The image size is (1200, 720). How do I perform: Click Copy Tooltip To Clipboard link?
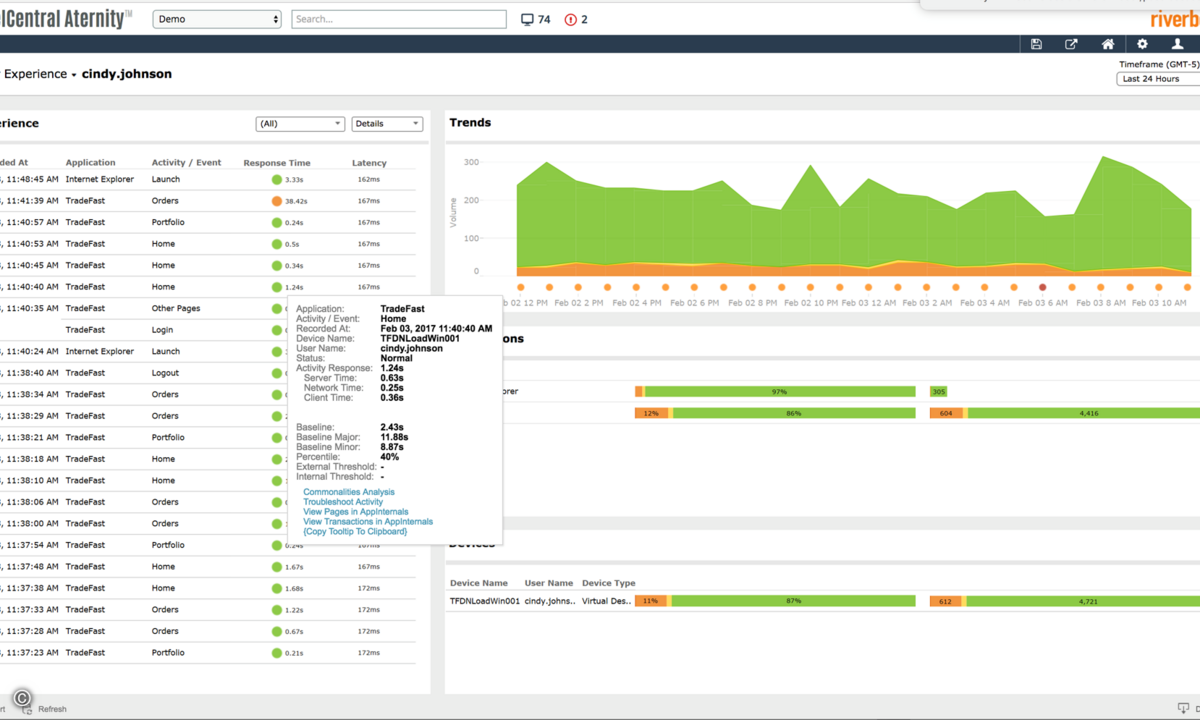(x=355, y=532)
